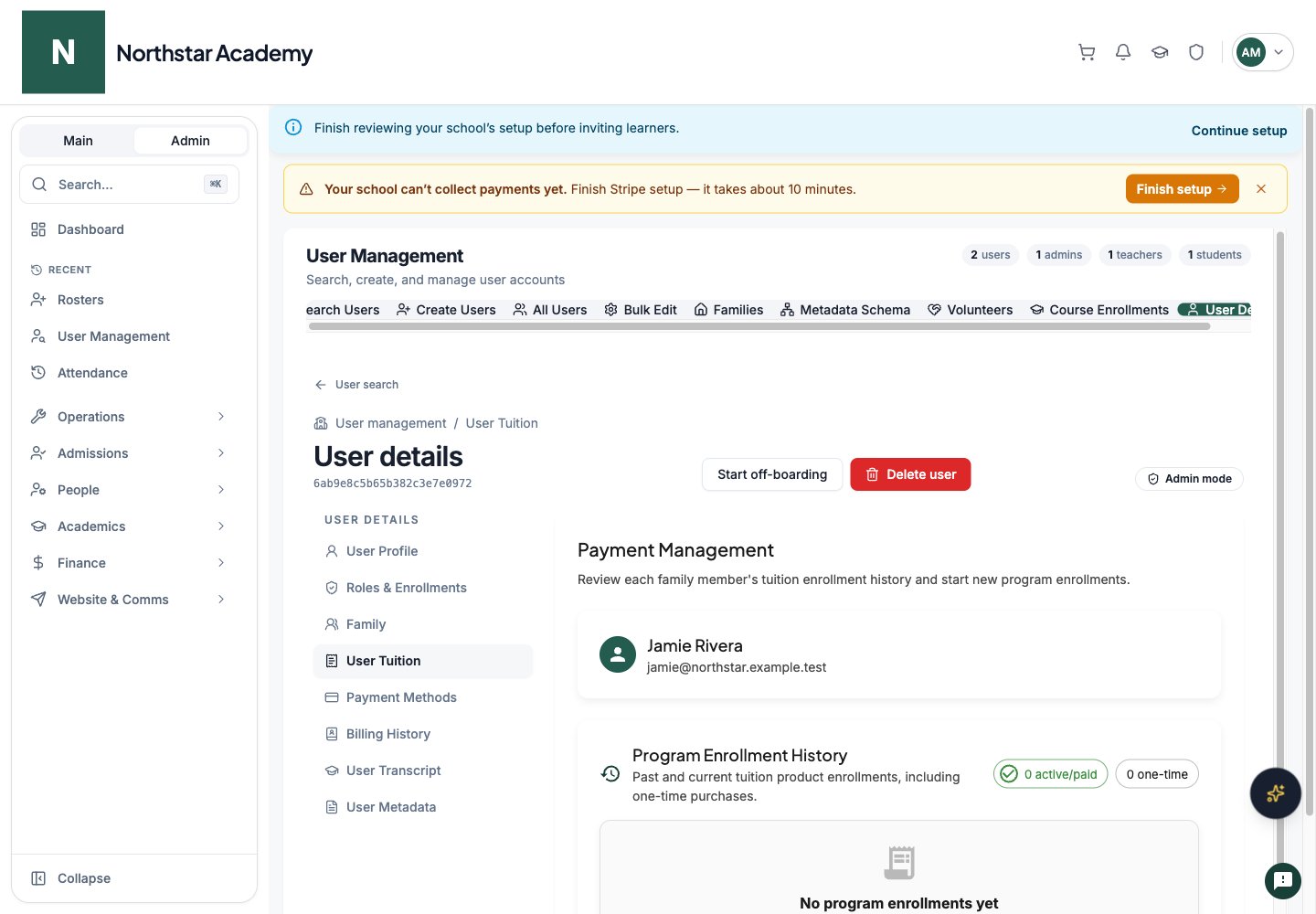Screen dimensions: 1316x914
Task: Click the Program Enrollment History clock icon
Action: coord(610,774)
